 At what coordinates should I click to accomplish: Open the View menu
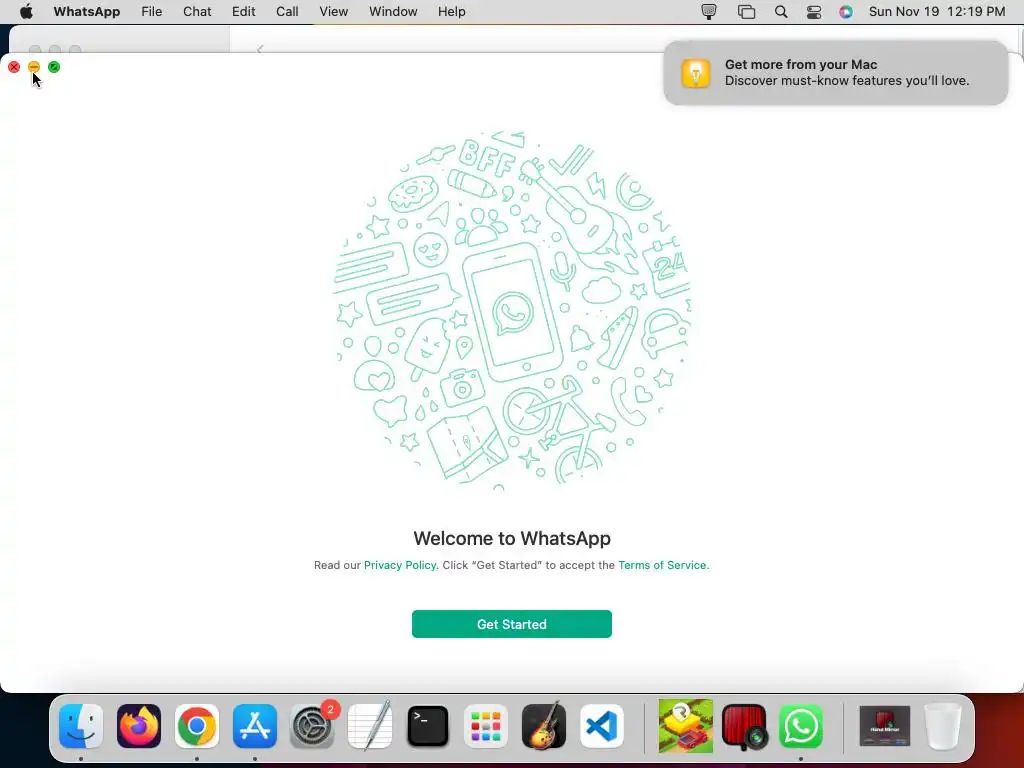click(333, 12)
